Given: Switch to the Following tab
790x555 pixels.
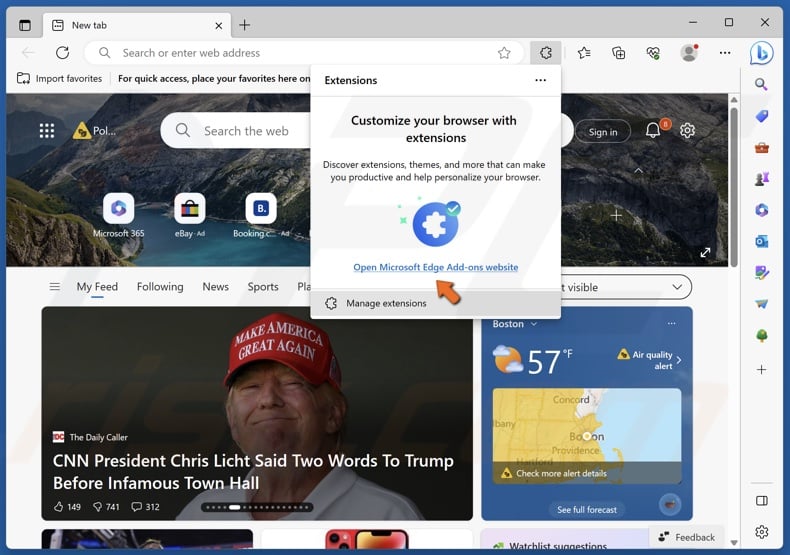Looking at the screenshot, I should tap(160, 287).
